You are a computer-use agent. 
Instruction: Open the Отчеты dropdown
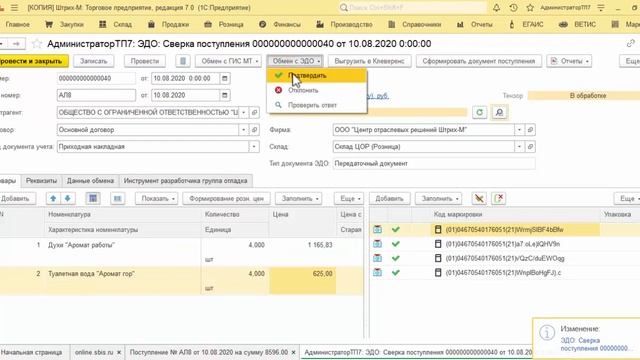(x=569, y=61)
